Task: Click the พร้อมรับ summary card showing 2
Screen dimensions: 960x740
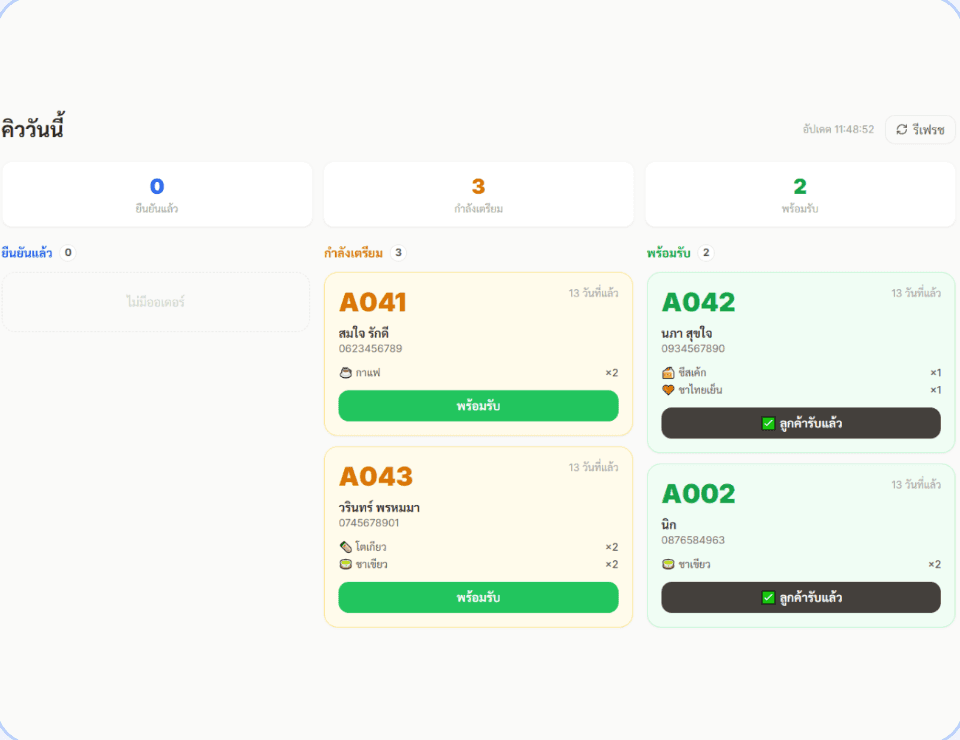Action: pos(800,195)
